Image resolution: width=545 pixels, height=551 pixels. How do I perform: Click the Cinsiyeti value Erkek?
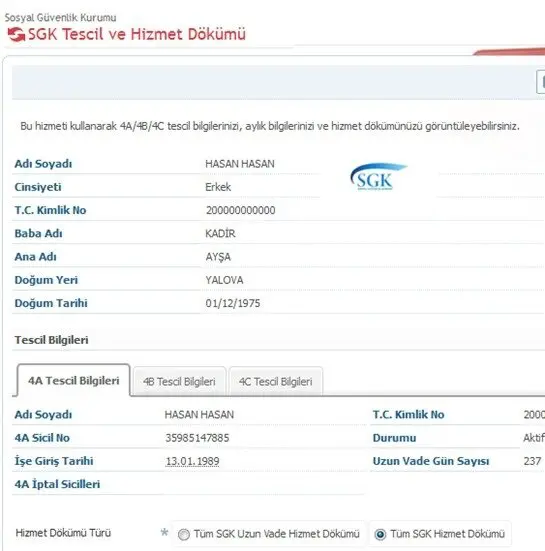pos(218,187)
